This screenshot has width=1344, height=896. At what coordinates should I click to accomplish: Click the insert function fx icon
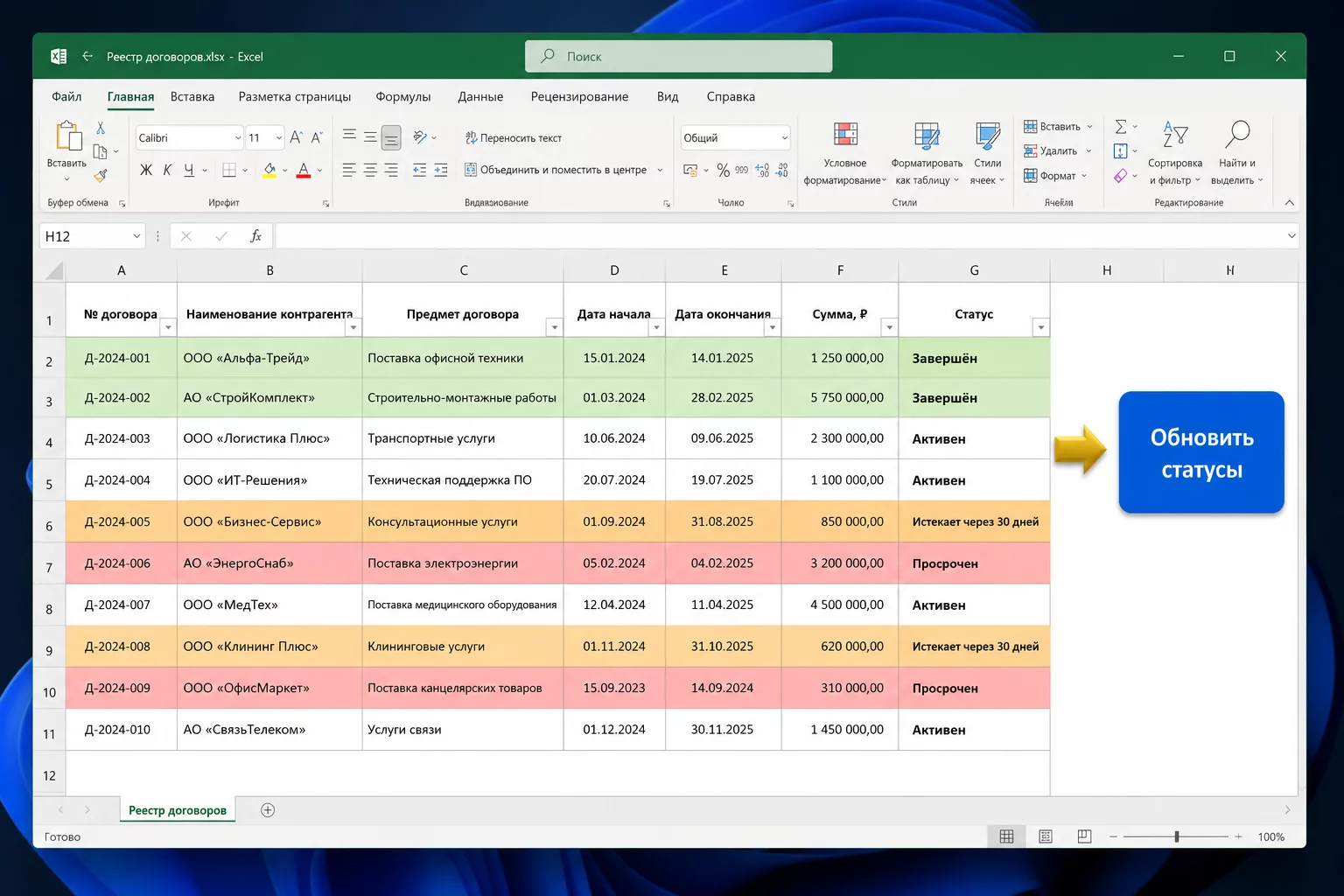coord(255,236)
